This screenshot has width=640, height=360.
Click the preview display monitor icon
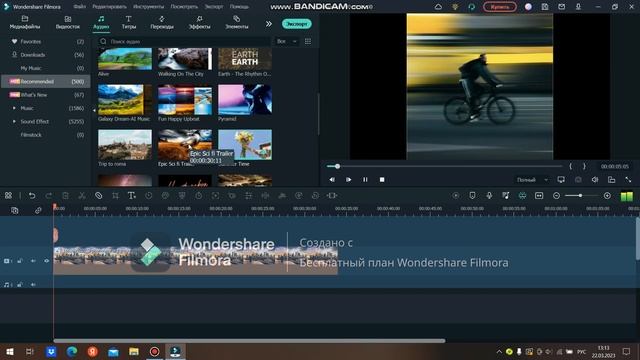561,180
